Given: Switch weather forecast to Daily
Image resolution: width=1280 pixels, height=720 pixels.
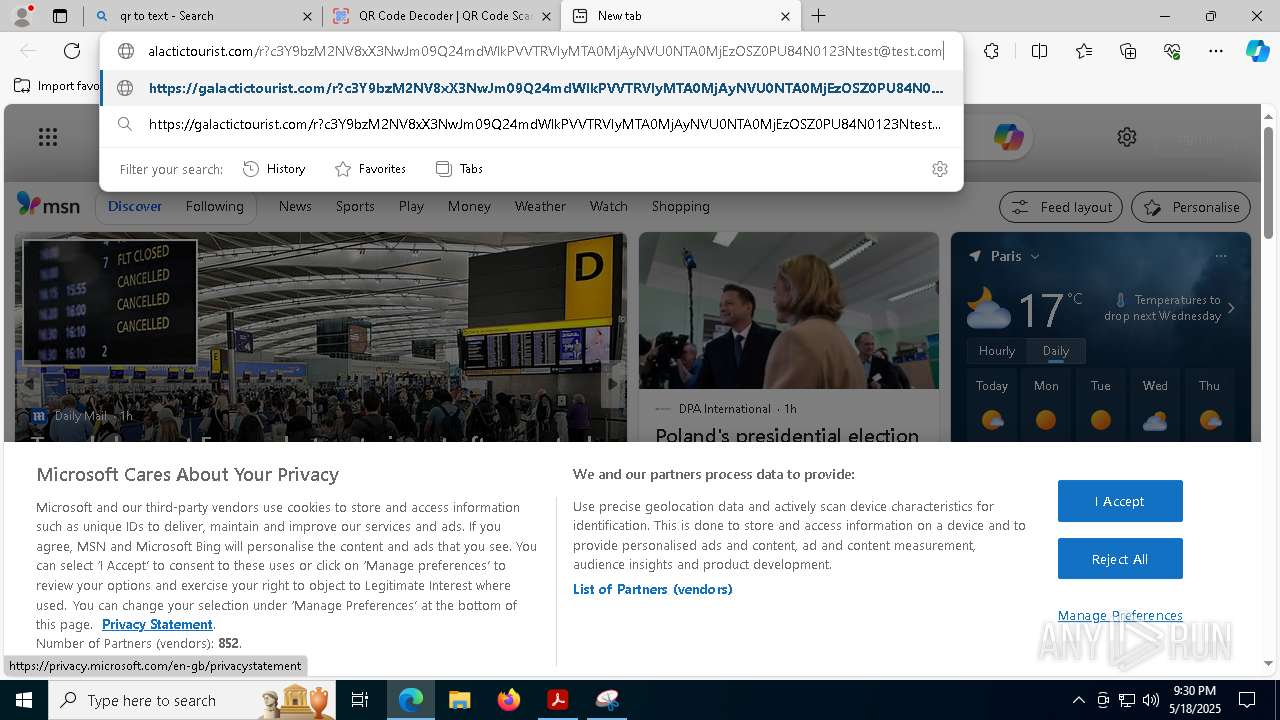Looking at the screenshot, I should tap(1056, 351).
